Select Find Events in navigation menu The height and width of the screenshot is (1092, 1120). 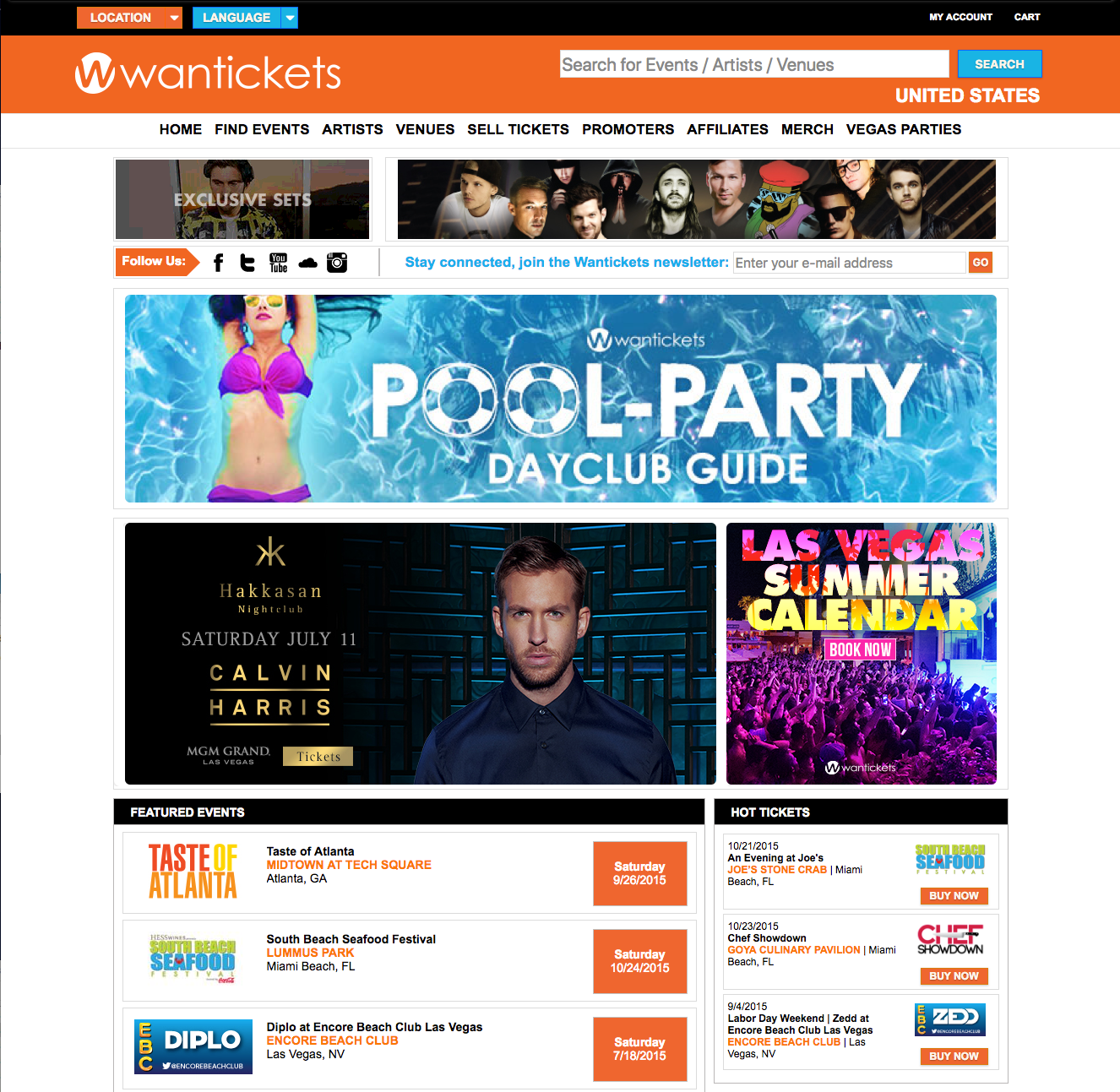(x=262, y=129)
